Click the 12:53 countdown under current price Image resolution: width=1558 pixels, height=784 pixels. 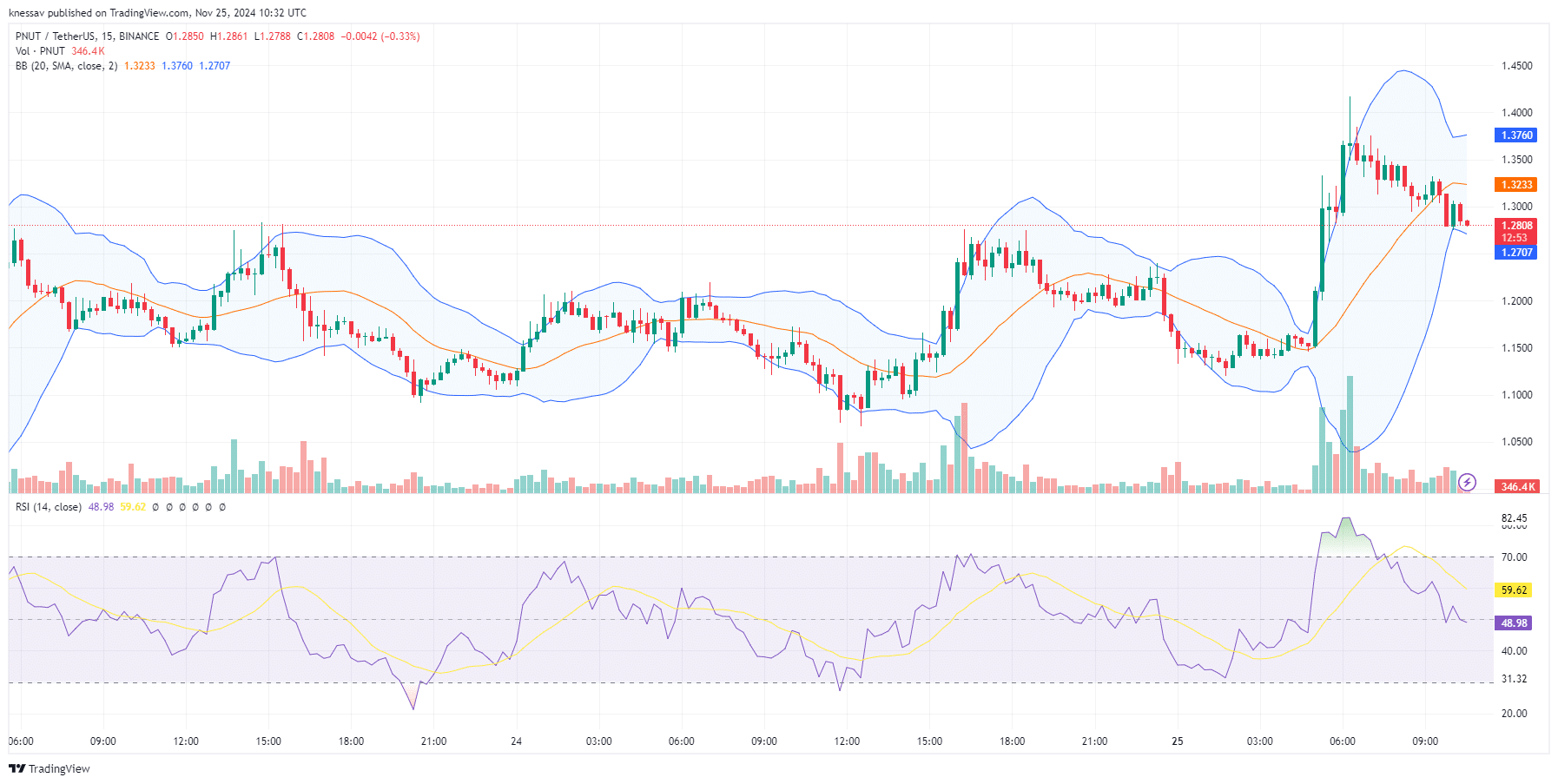(1515, 238)
